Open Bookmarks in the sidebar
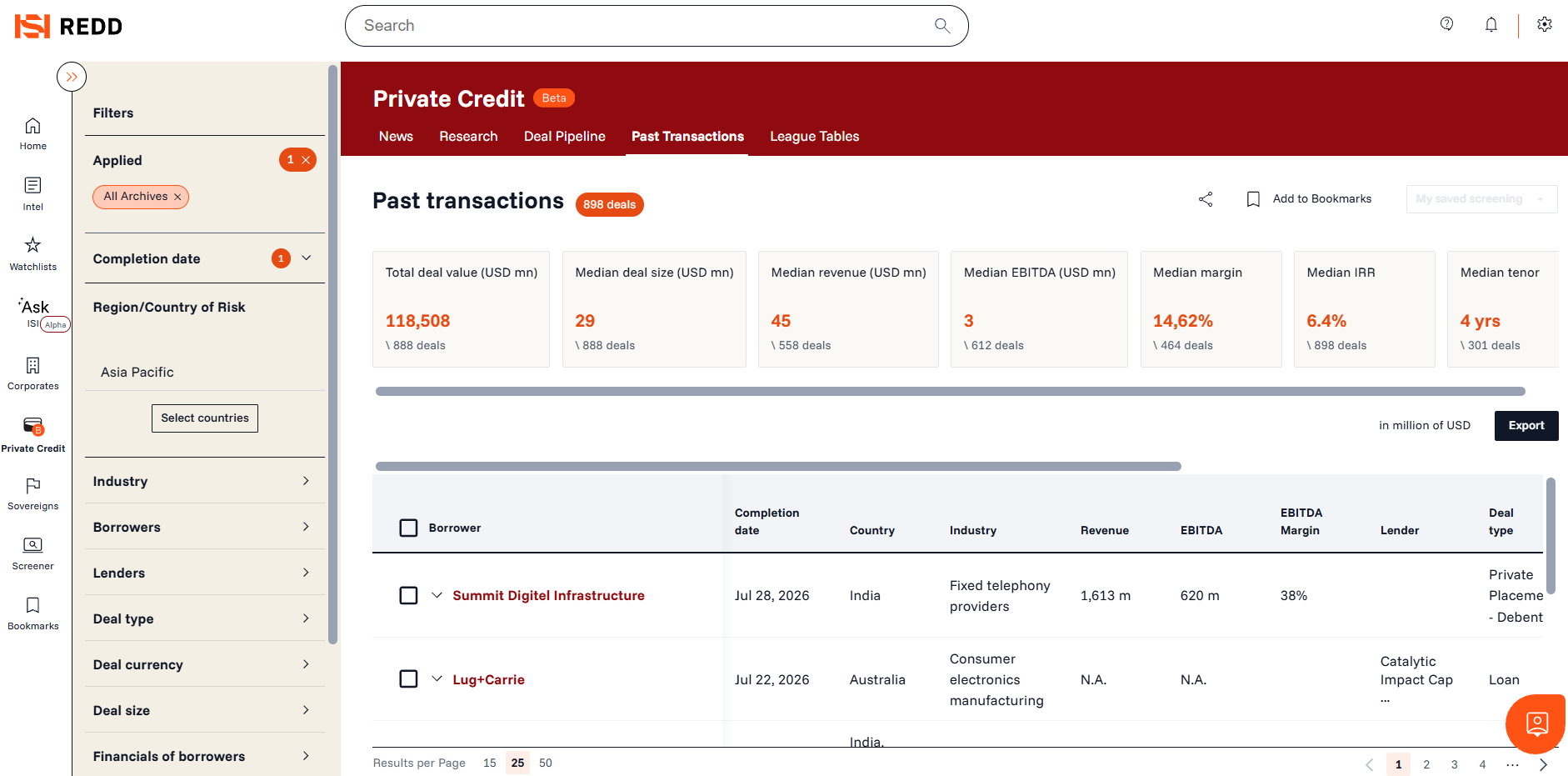Viewport: 1568px width, 776px height. (x=33, y=613)
